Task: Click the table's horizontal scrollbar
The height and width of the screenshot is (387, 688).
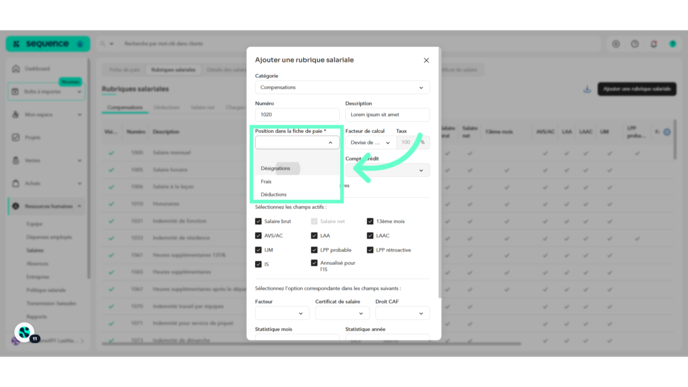Action: [312, 344]
